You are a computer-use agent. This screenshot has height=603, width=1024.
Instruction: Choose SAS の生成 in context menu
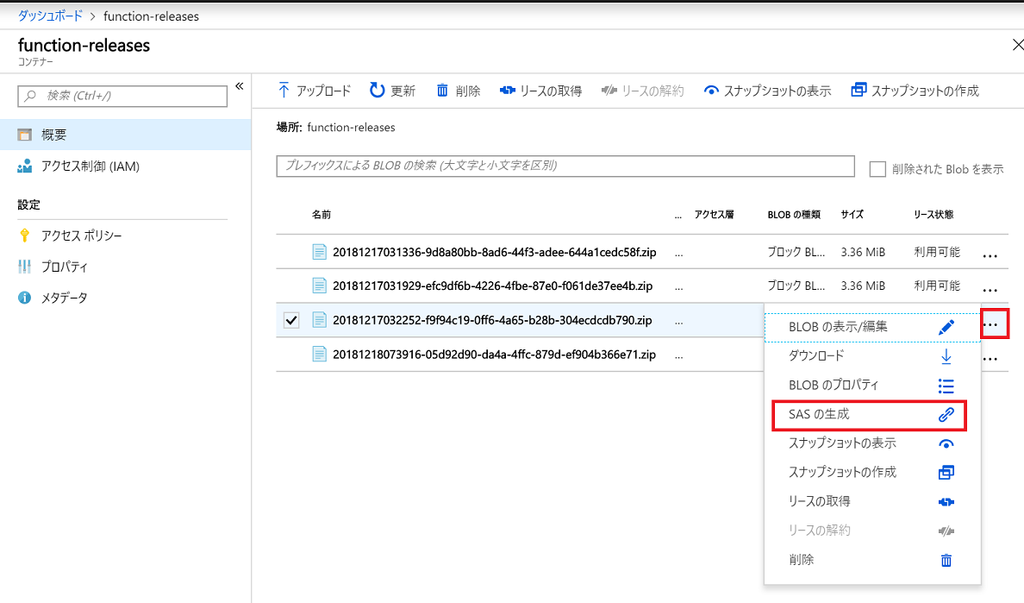(x=869, y=415)
